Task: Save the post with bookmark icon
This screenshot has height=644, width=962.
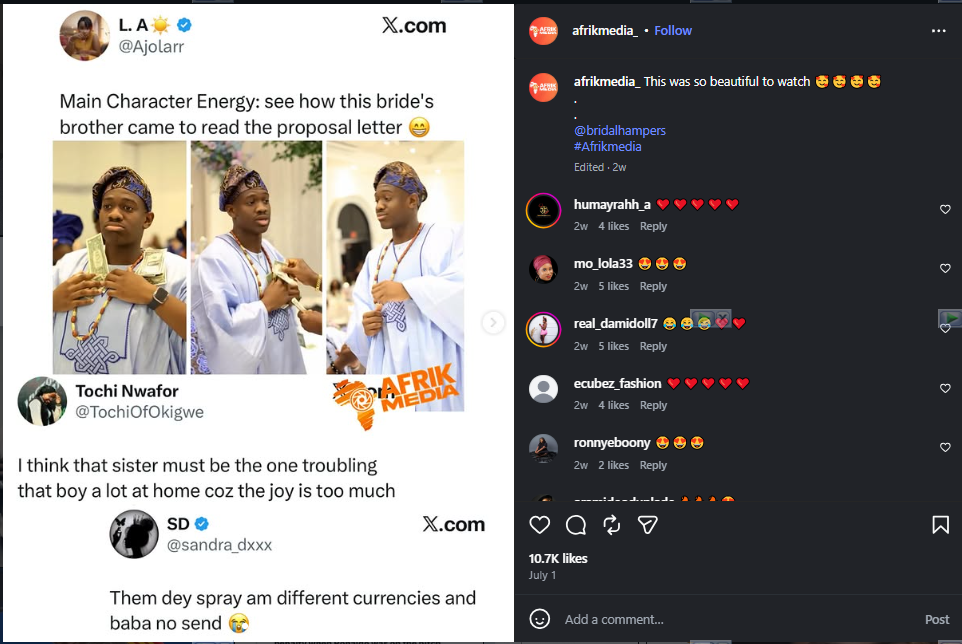Action: coord(941,525)
